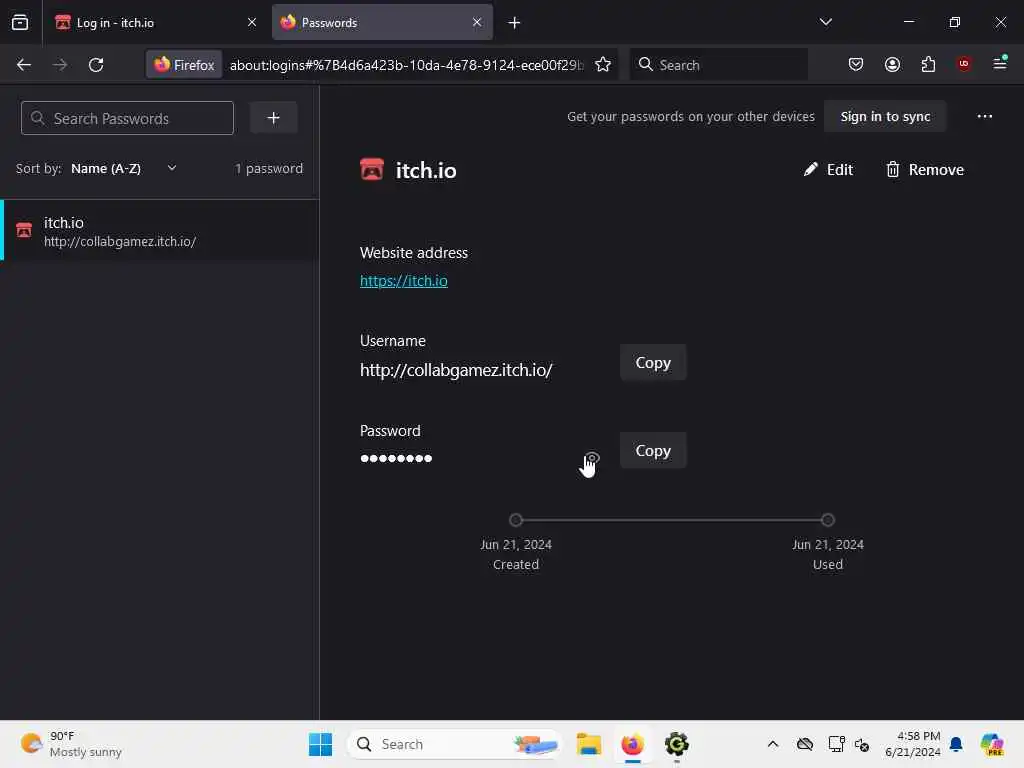Open the Pocket save icon
Image resolution: width=1024 pixels, height=768 pixels.
(856, 65)
